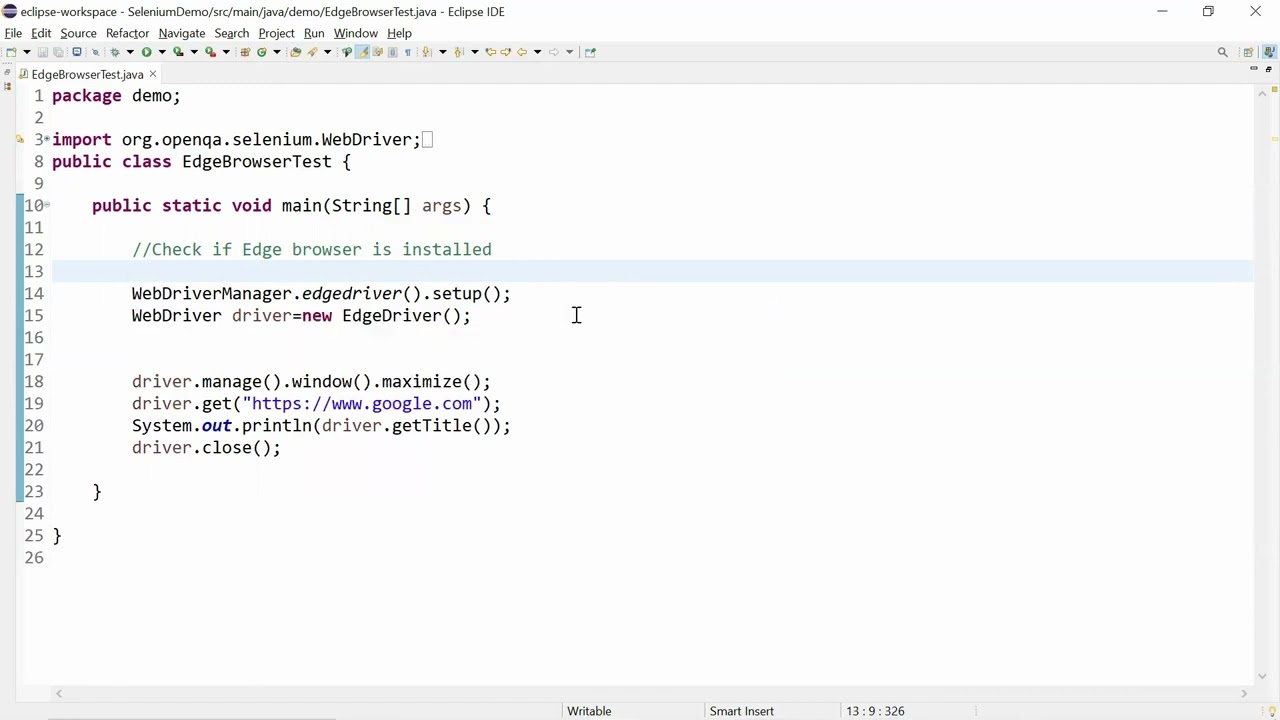The width and height of the screenshot is (1280, 720).
Task: Open the Eclipse quick search magnifier
Action: 1222,52
